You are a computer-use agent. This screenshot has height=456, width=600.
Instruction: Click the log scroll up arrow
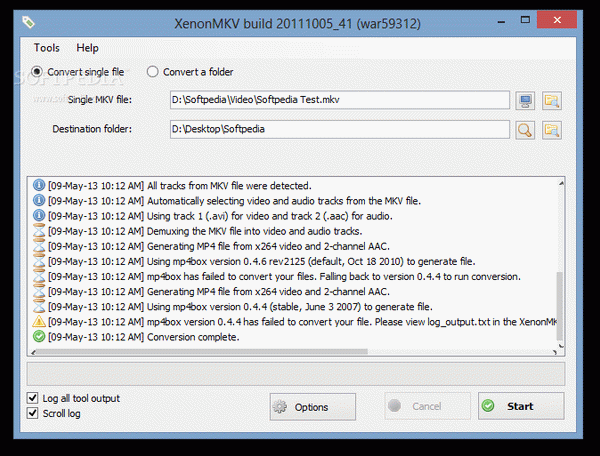coord(561,183)
